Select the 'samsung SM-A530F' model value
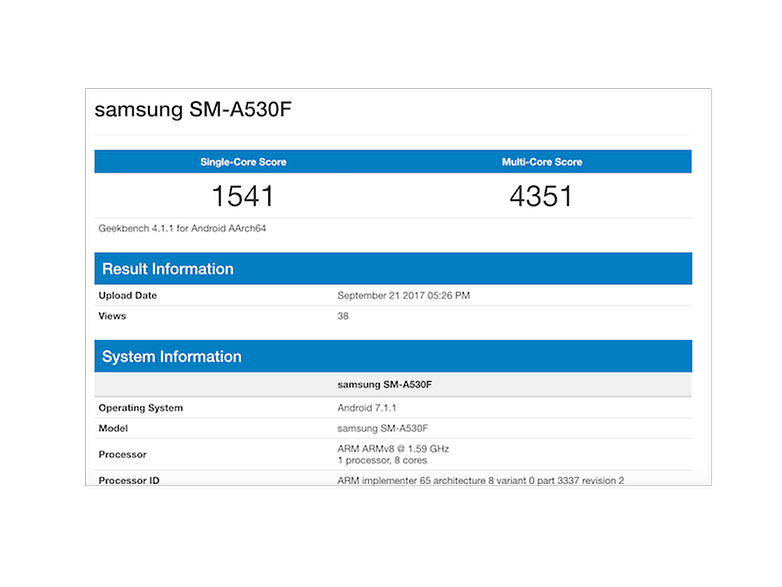This screenshot has height=587, width=782. [x=383, y=428]
